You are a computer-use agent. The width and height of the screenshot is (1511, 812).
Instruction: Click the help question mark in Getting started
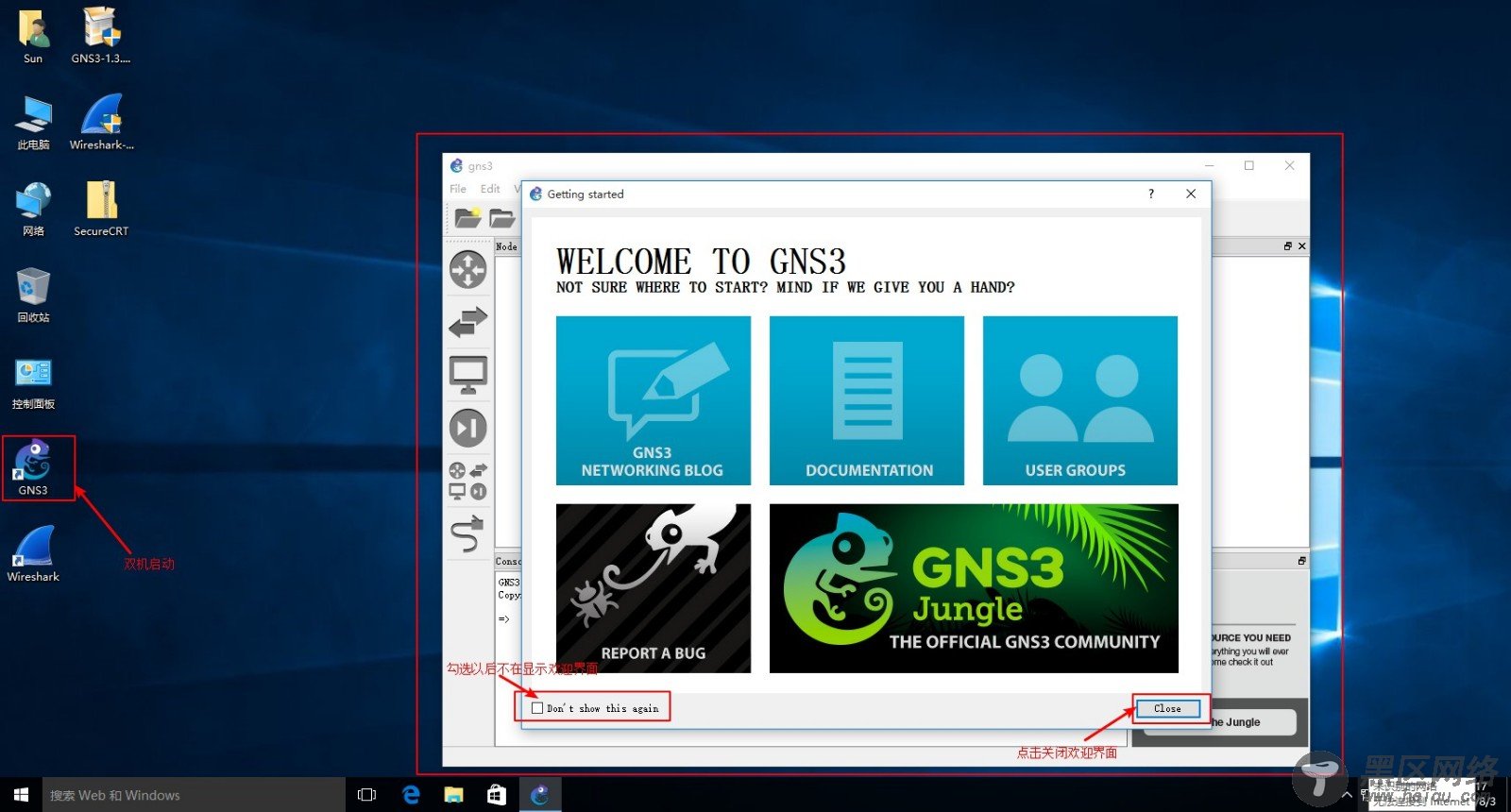pos(1151,194)
